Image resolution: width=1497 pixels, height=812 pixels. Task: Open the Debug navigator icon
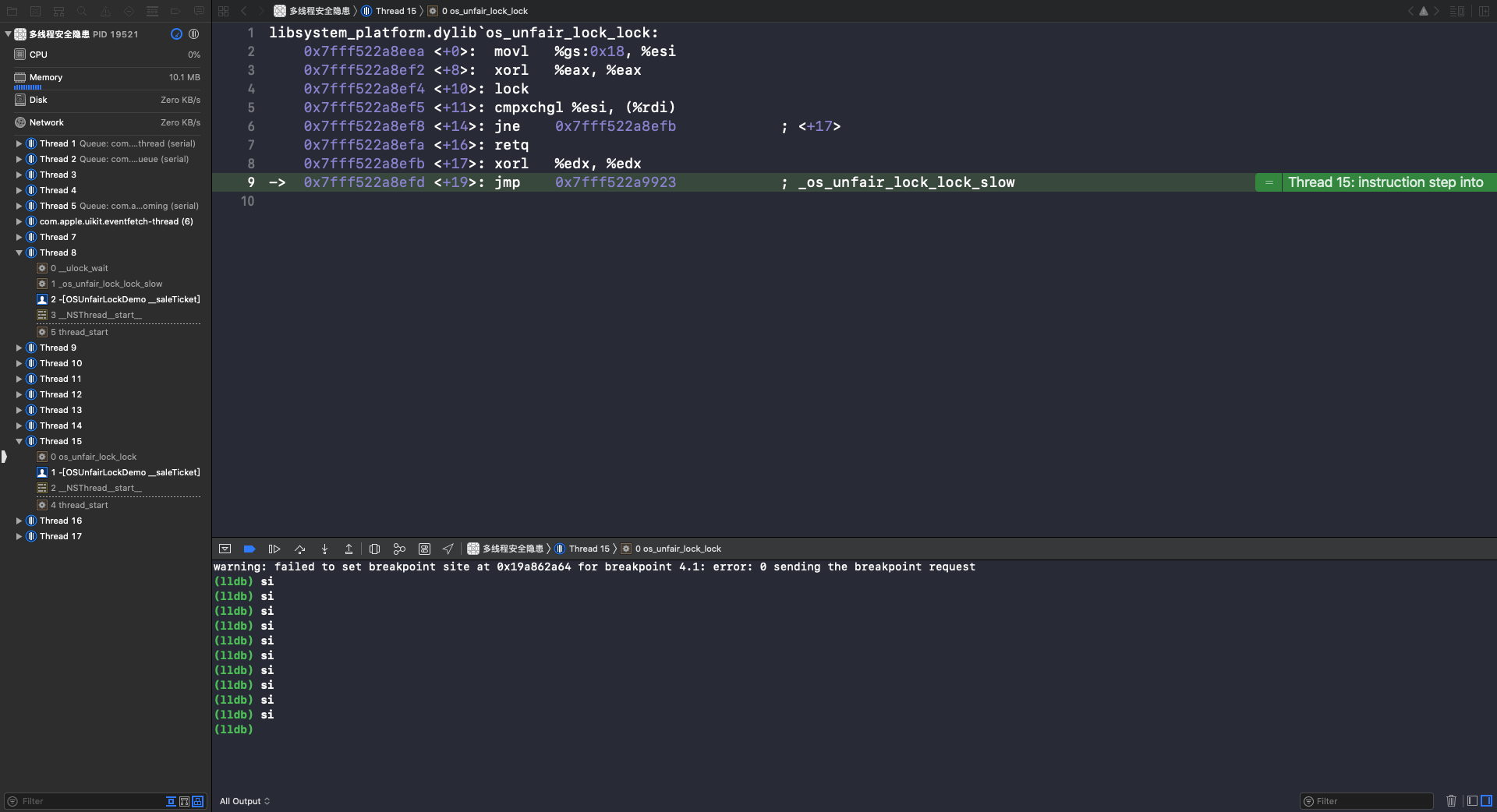pos(152,11)
